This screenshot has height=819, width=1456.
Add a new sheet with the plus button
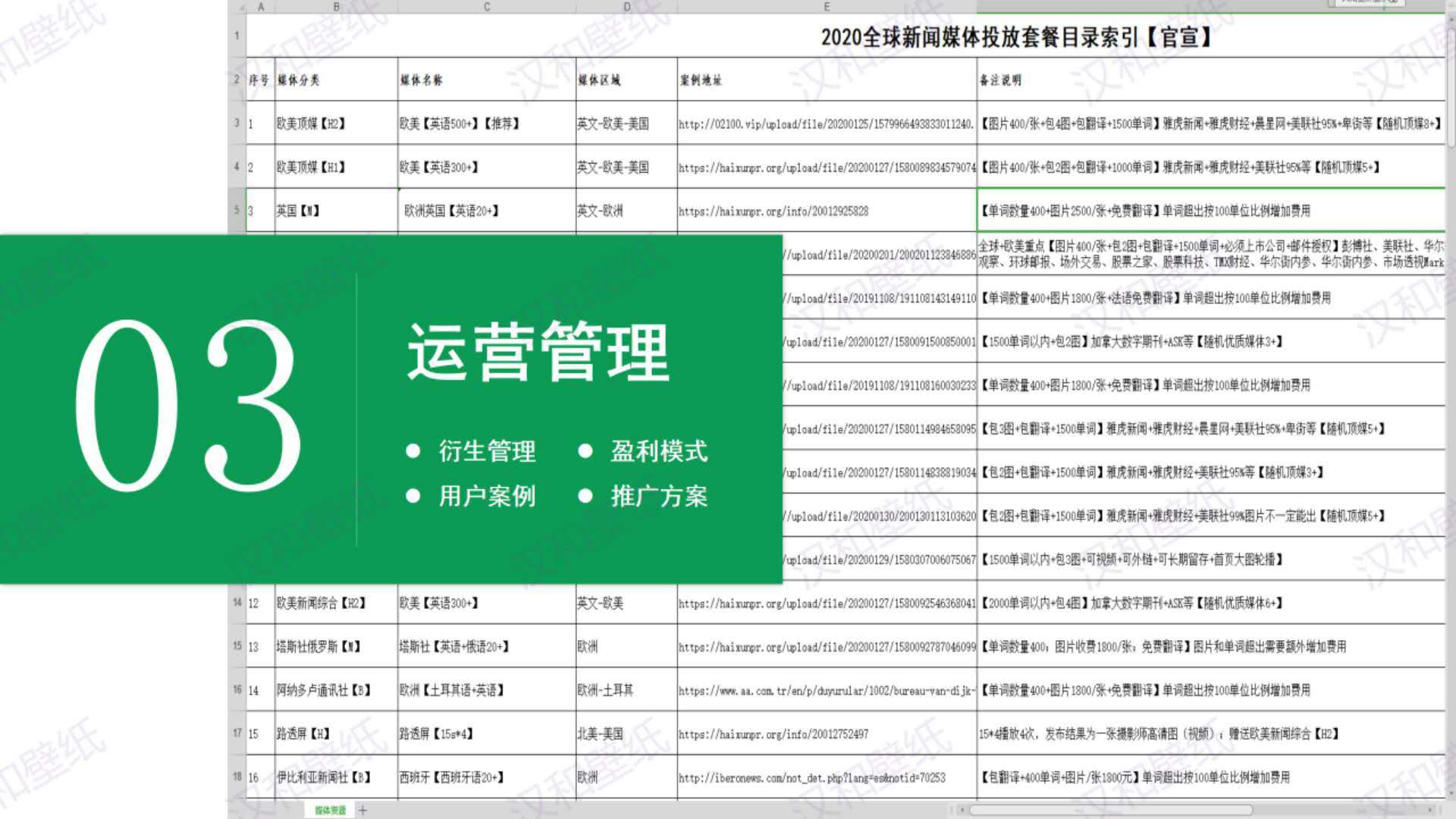click(362, 810)
